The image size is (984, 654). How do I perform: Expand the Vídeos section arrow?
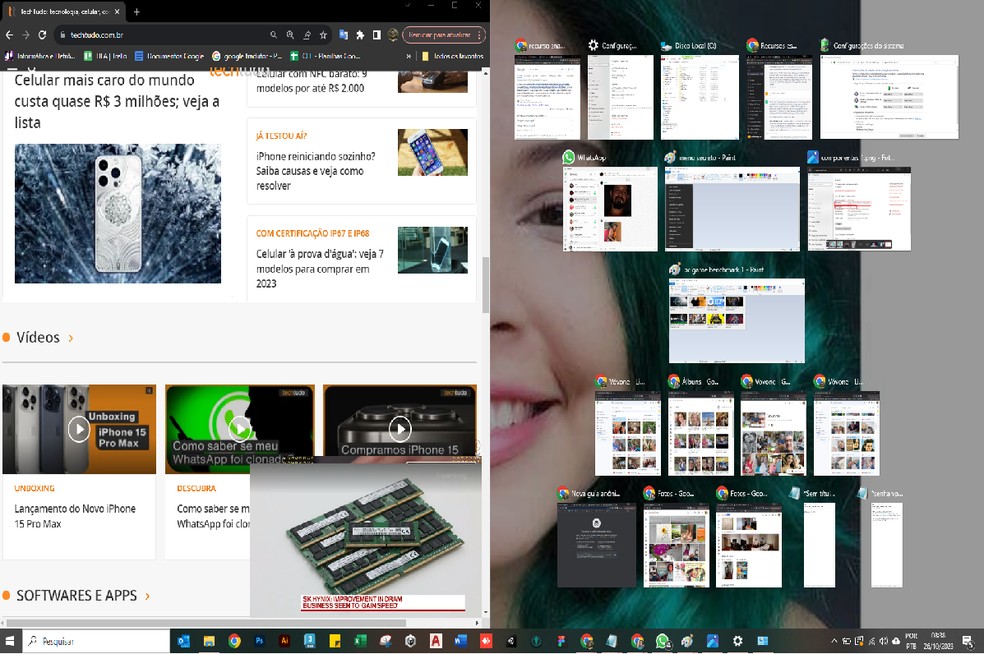point(70,338)
